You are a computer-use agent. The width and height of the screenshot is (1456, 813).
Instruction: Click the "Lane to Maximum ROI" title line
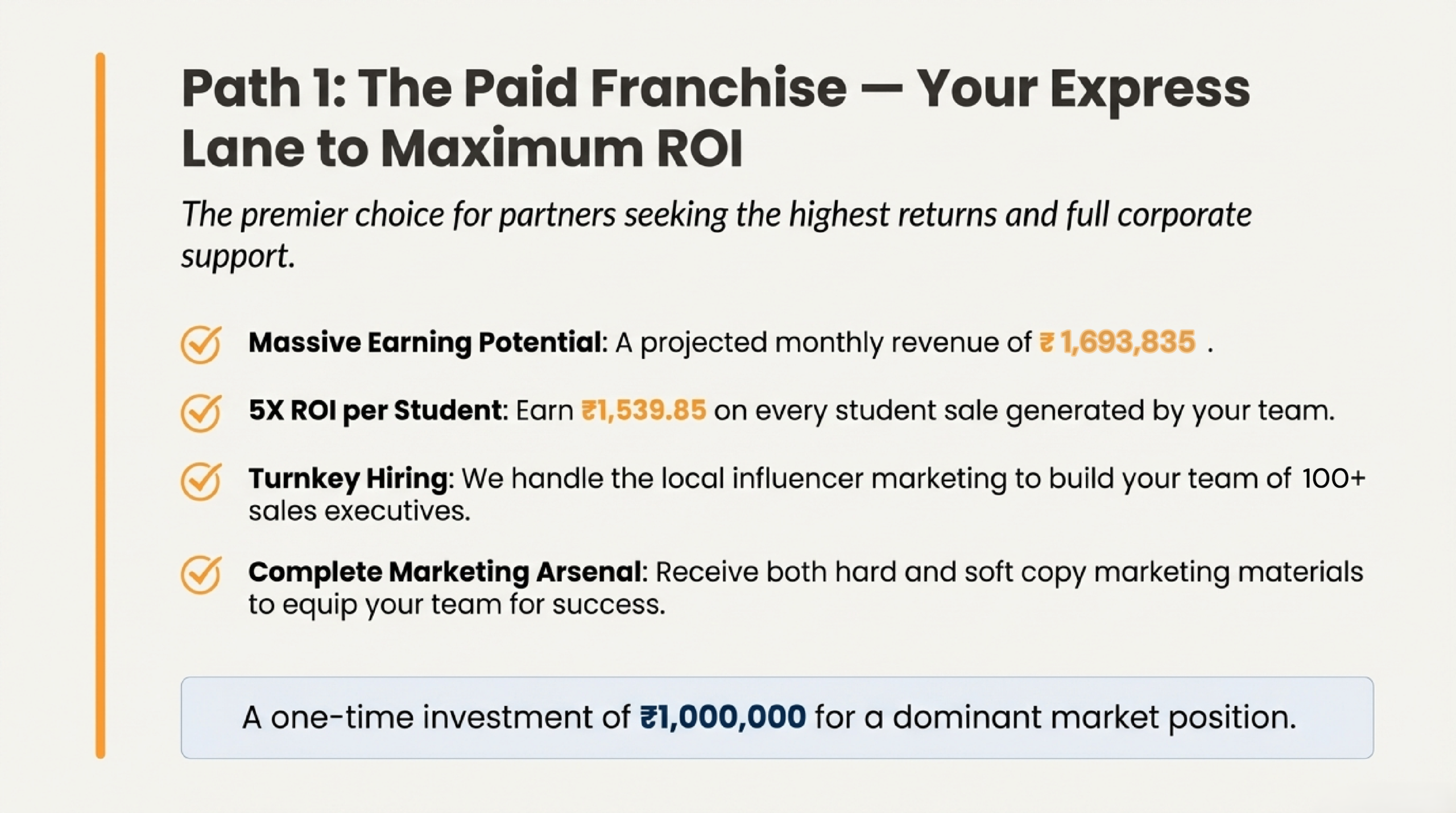[x=462, y=149]
